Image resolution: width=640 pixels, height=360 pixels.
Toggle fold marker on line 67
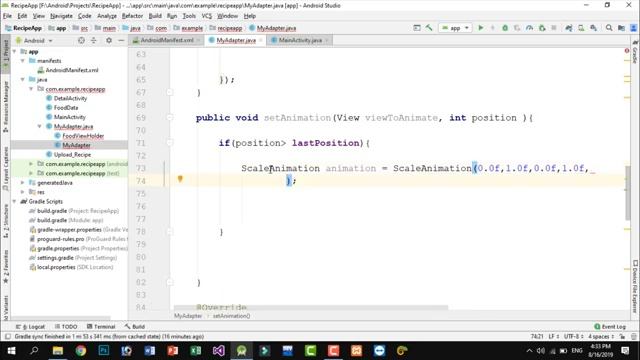(170, 93)
